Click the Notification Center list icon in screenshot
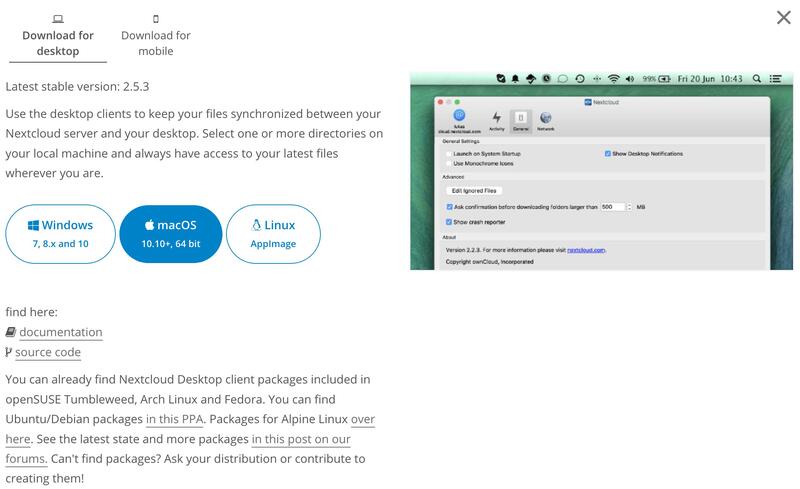Viewport: 800px width, 489px height. click(x=776, y=79)
